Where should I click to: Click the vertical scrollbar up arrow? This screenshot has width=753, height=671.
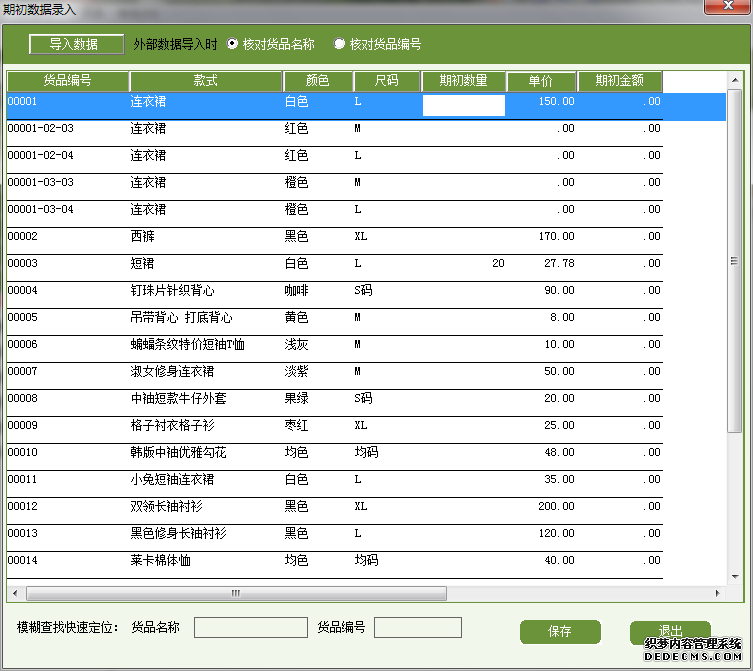click(x=735, y=81)
